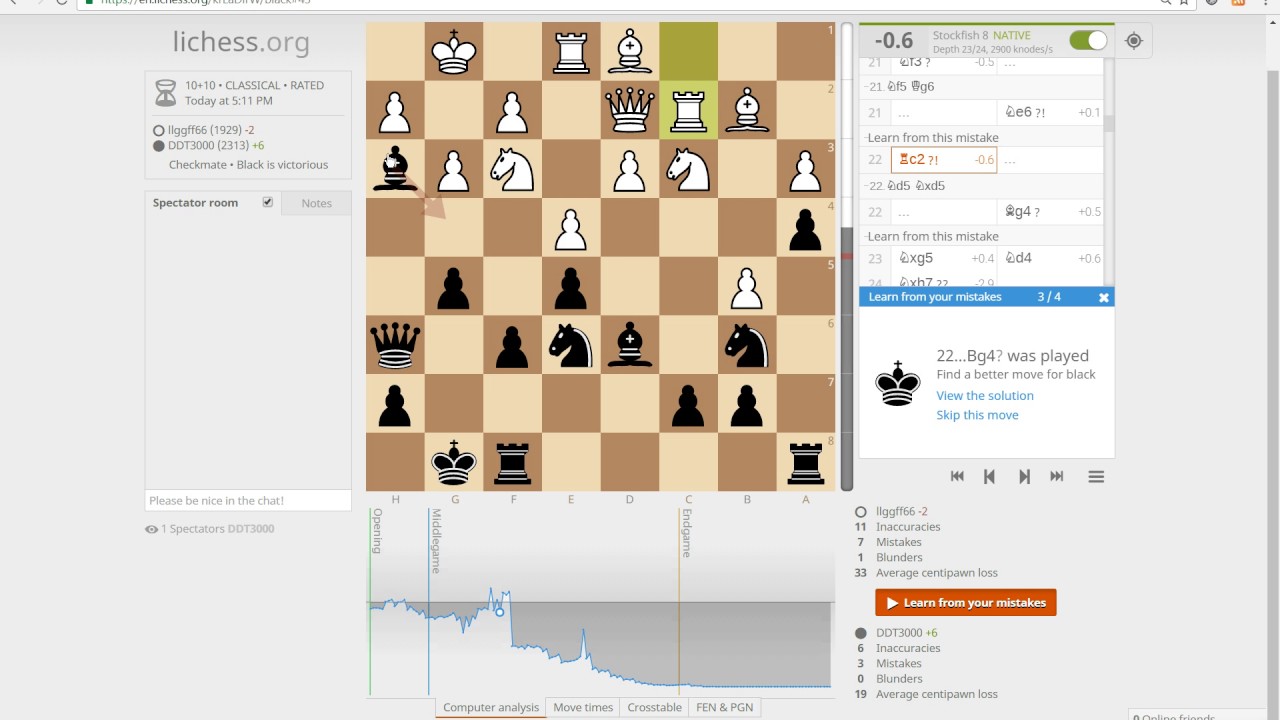This screenshot has width=1280, height=720.
Task: Open the Move times tab
Action: point(583,707)
